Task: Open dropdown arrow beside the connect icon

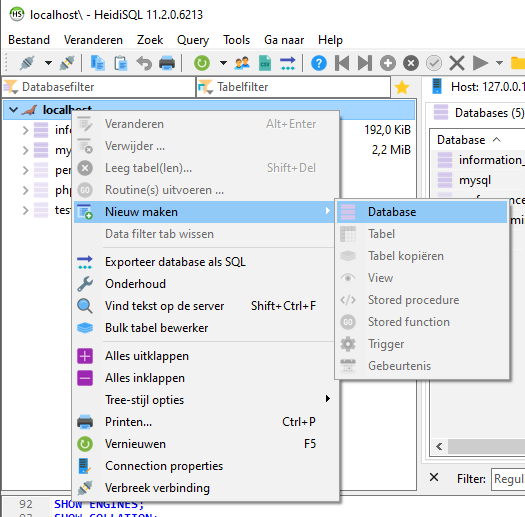Action: [x=49, y=63]
